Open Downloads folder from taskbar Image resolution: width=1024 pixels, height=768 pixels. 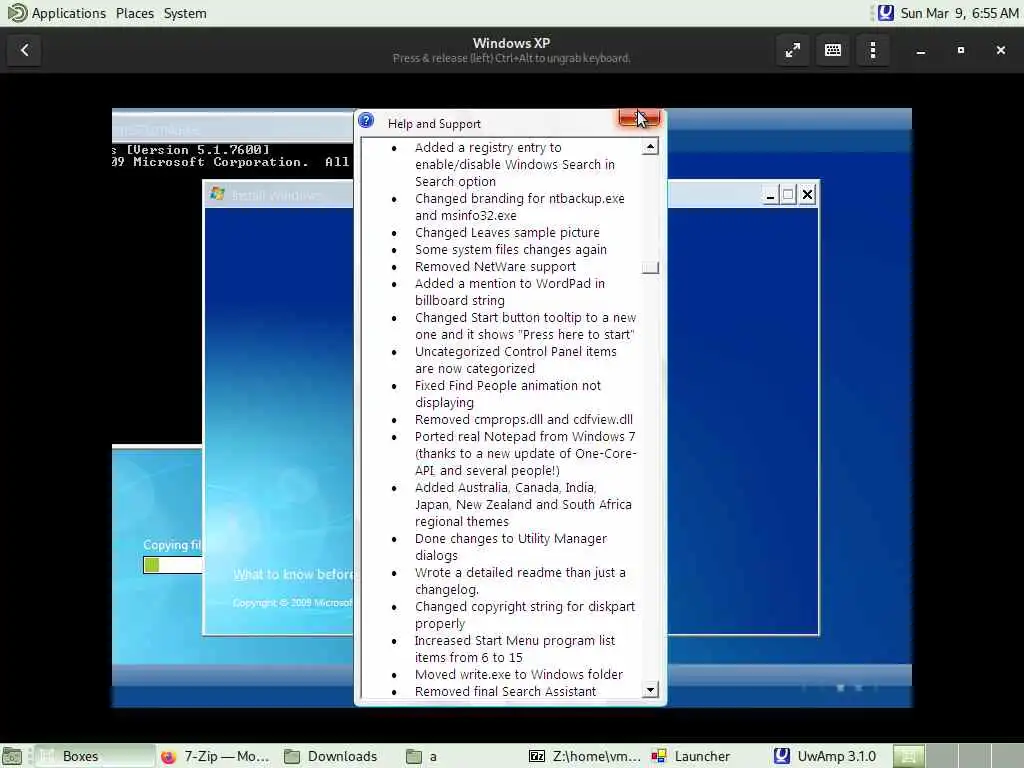point(332,756)
